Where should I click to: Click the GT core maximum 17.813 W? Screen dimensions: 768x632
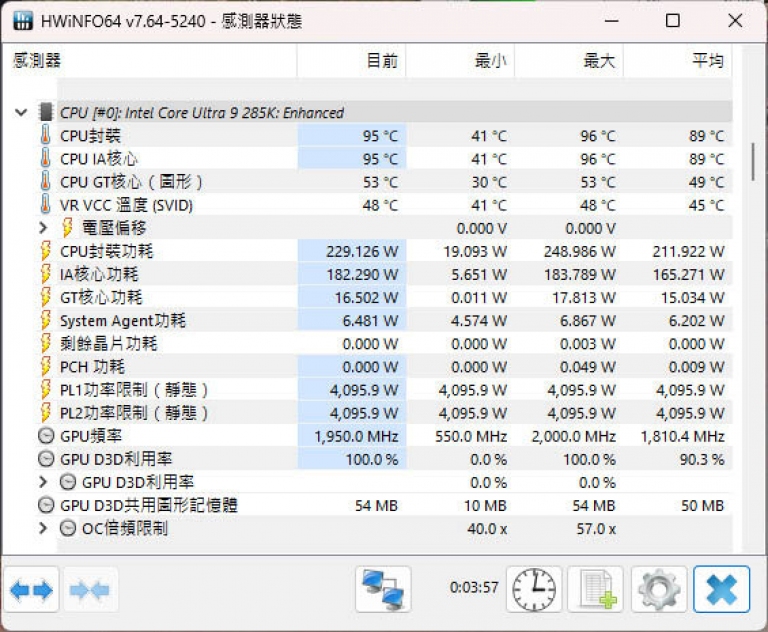coord(584,297)
